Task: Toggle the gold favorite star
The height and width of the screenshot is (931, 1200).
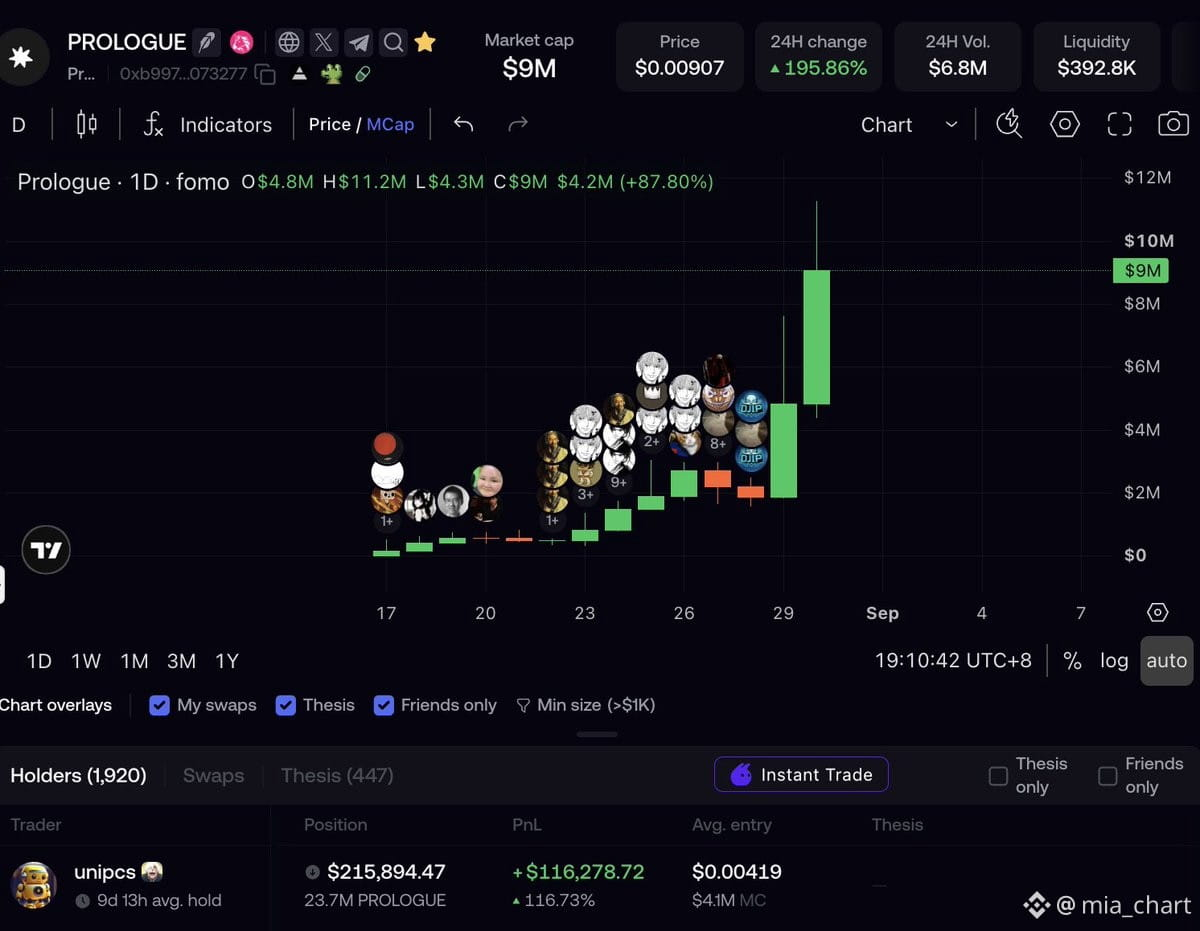Action: (x=425, y=42)
